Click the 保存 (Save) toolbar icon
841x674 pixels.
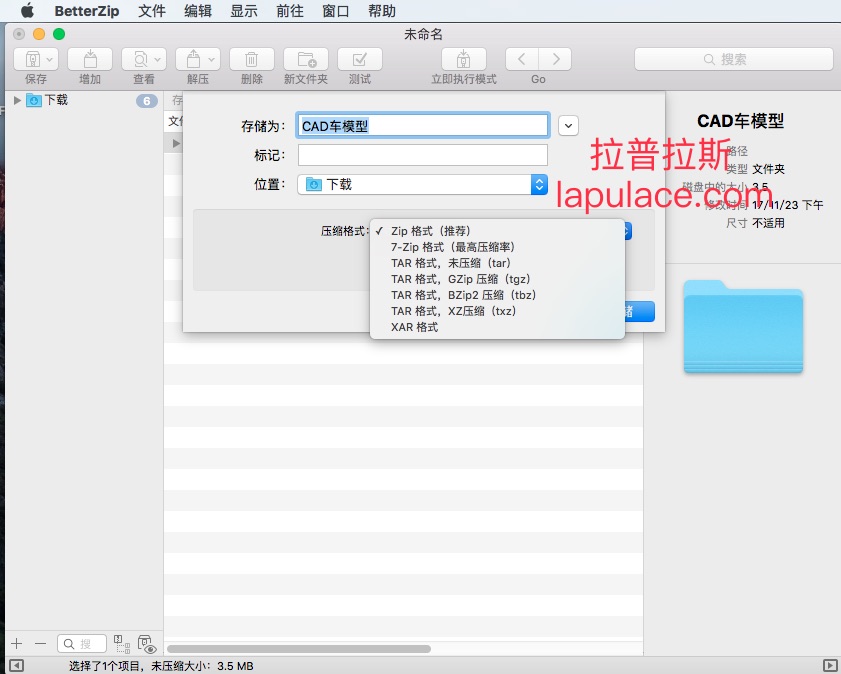click(x=36, y=60)
